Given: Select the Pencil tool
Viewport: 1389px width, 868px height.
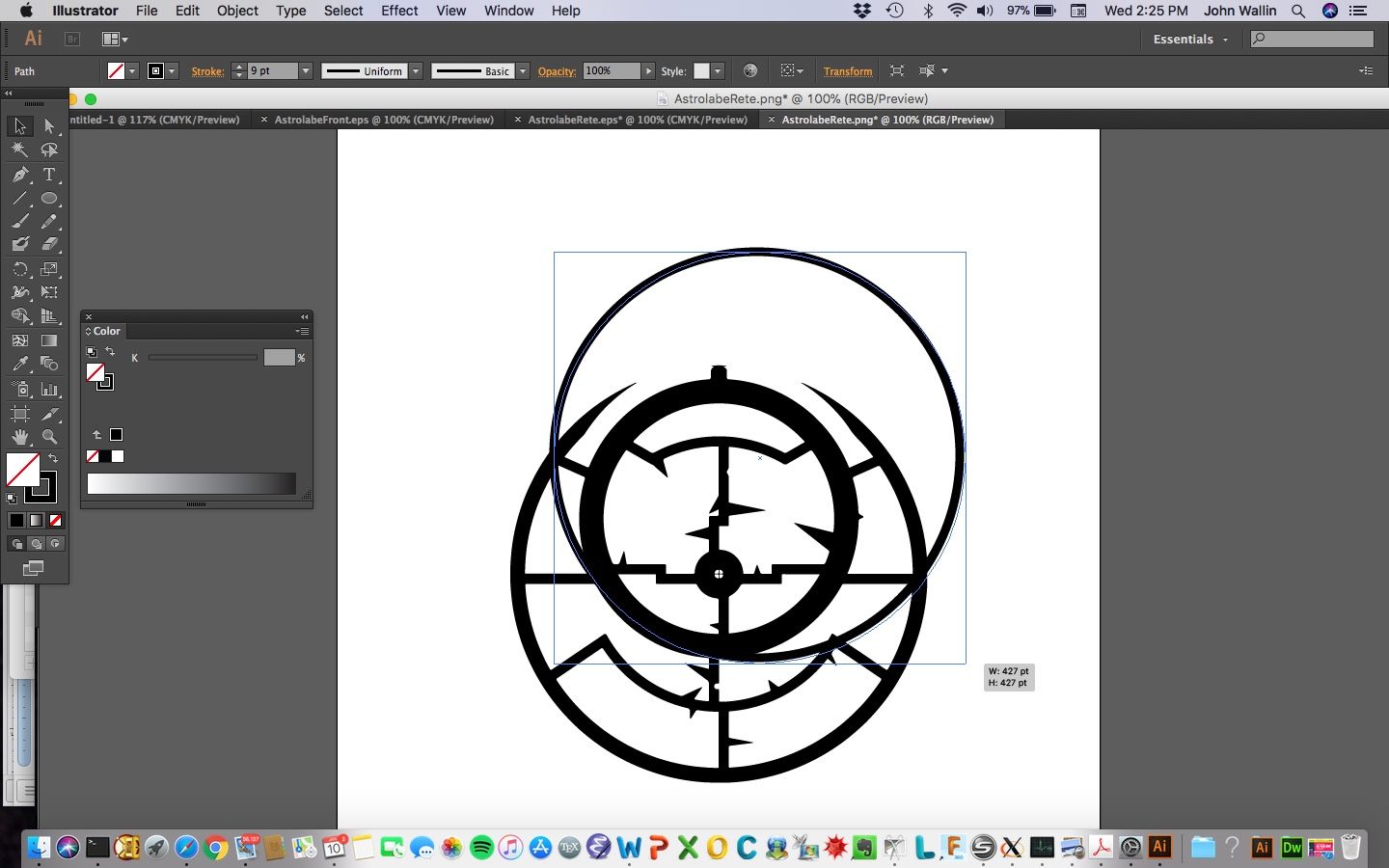Looking at the screenshot, I should click(x=49, y=221).
